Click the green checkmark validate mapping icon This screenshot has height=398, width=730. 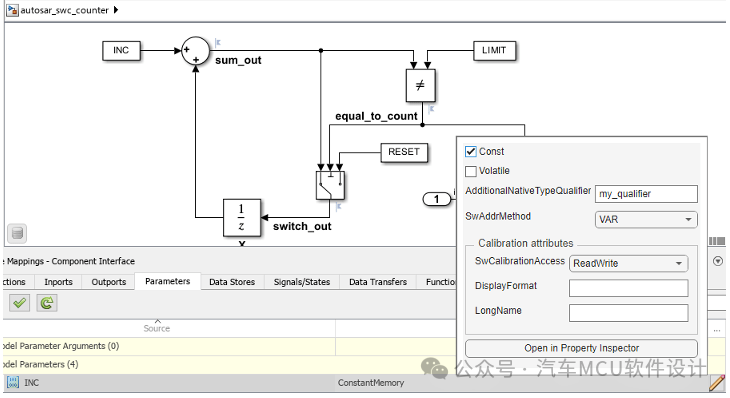[19, 304]
